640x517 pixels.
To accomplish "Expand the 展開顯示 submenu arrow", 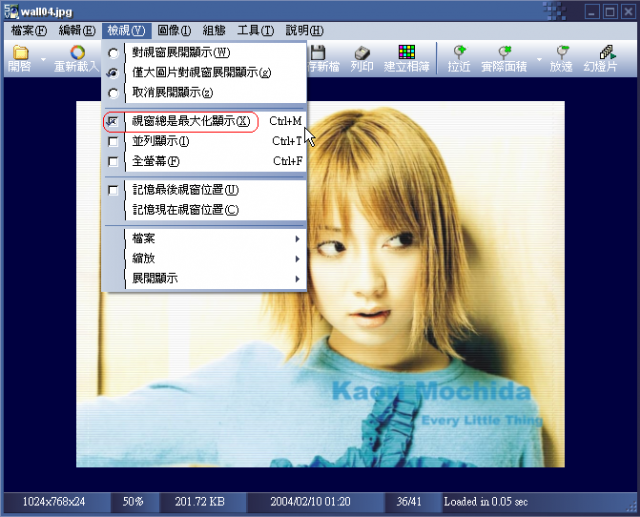I will (298, 279).
